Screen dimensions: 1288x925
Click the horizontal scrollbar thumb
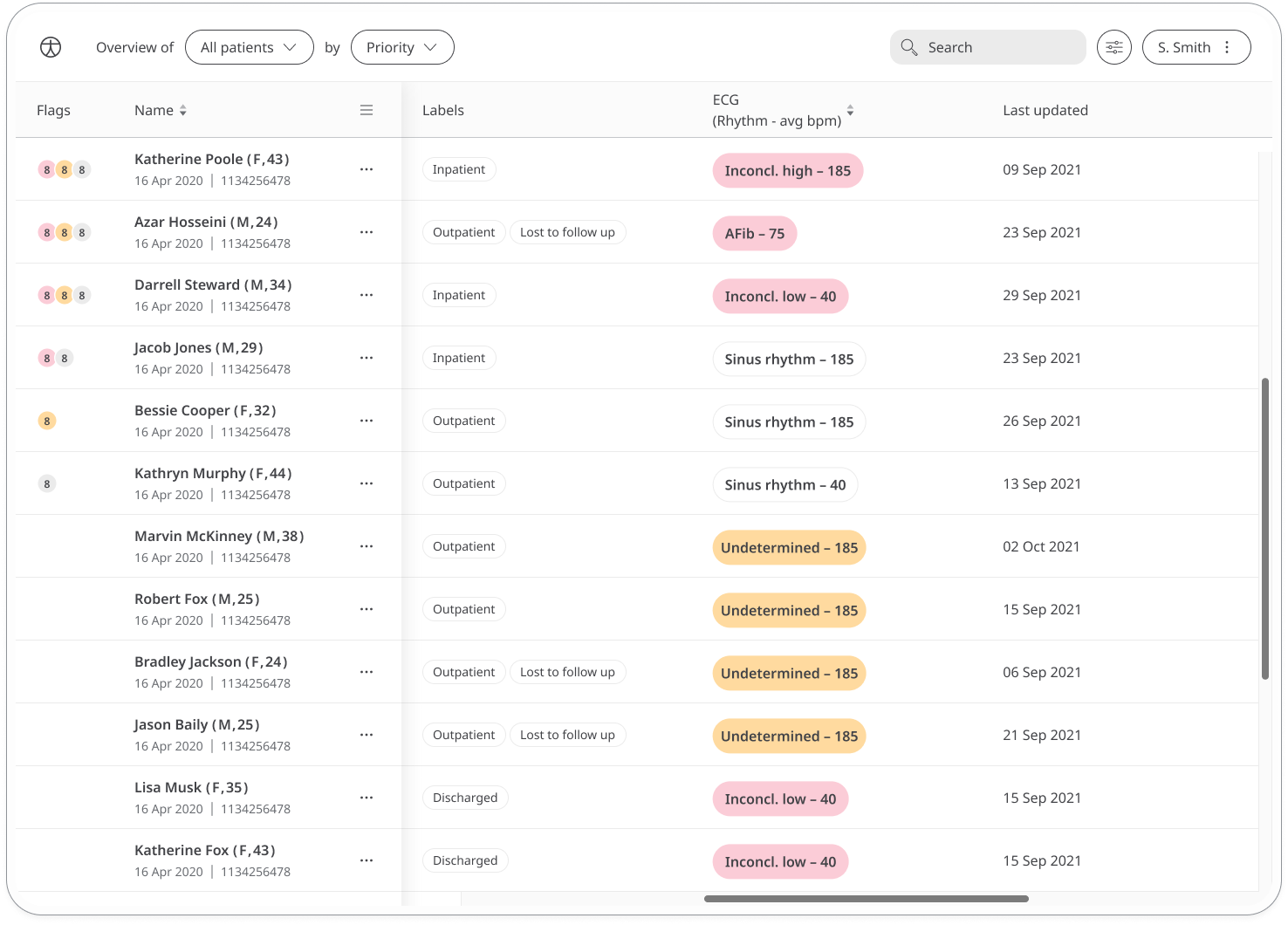click(x=867, y=899)
